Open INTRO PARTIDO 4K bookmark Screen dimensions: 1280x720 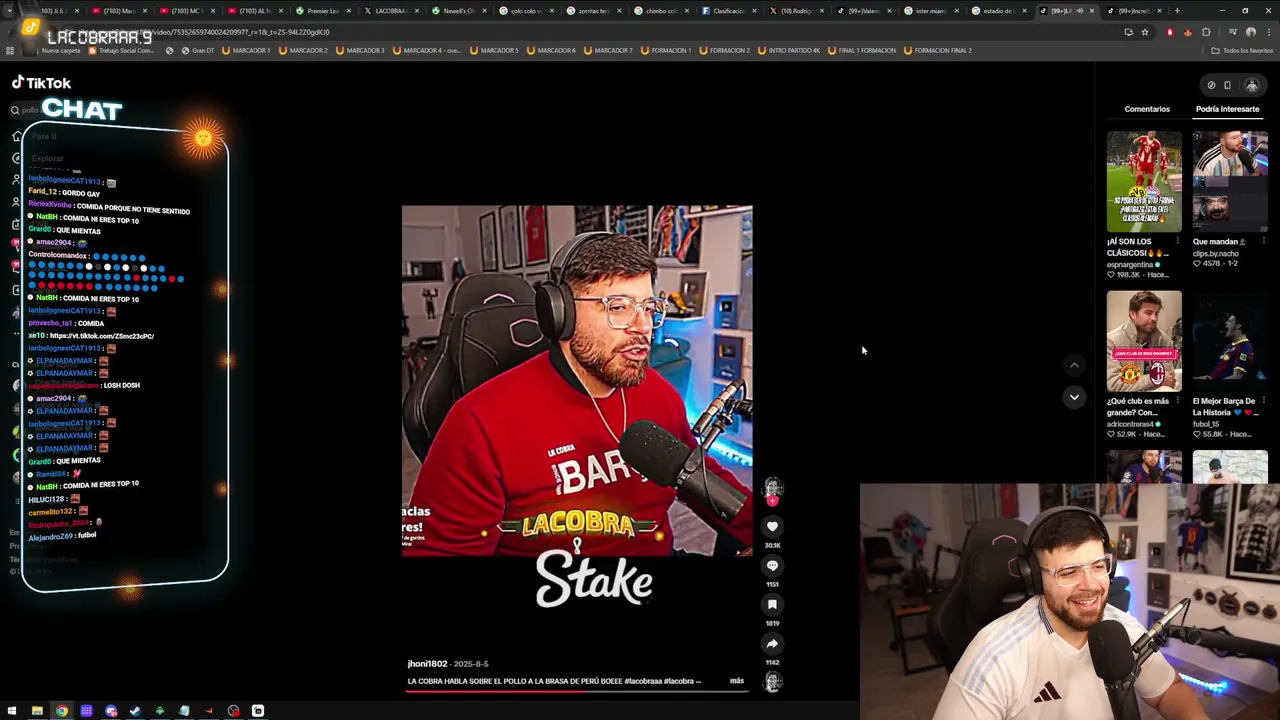click(789, 50)
